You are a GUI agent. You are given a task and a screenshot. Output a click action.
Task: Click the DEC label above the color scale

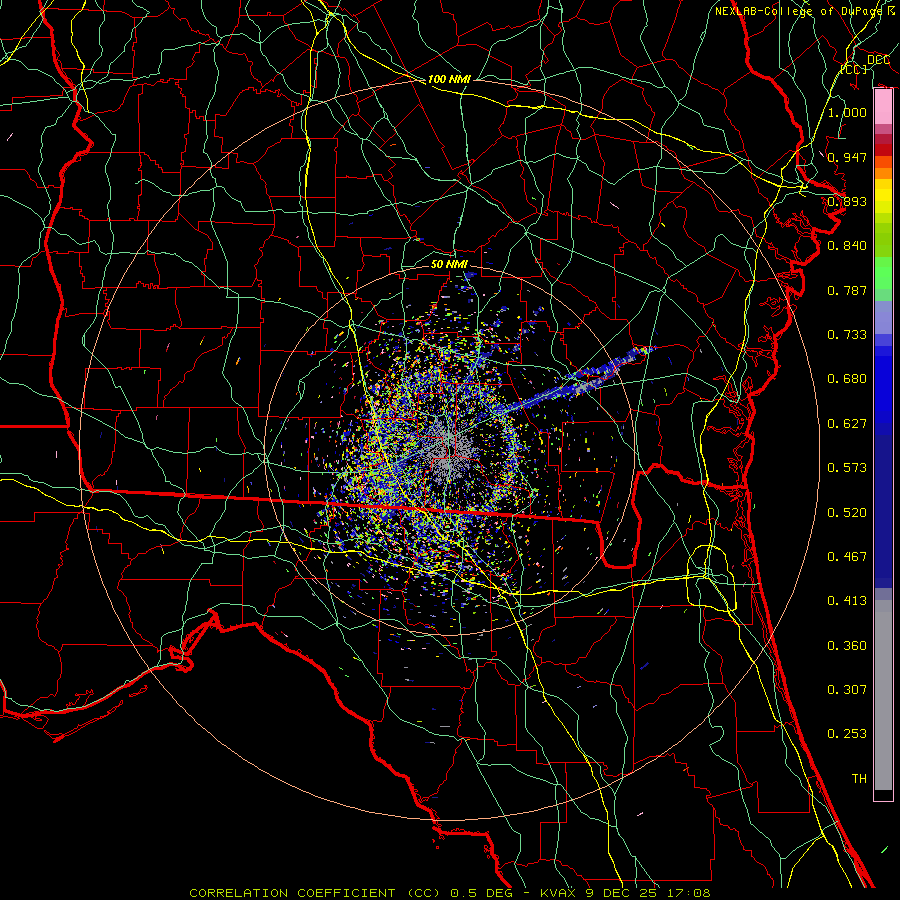click(x=878, y=60)
